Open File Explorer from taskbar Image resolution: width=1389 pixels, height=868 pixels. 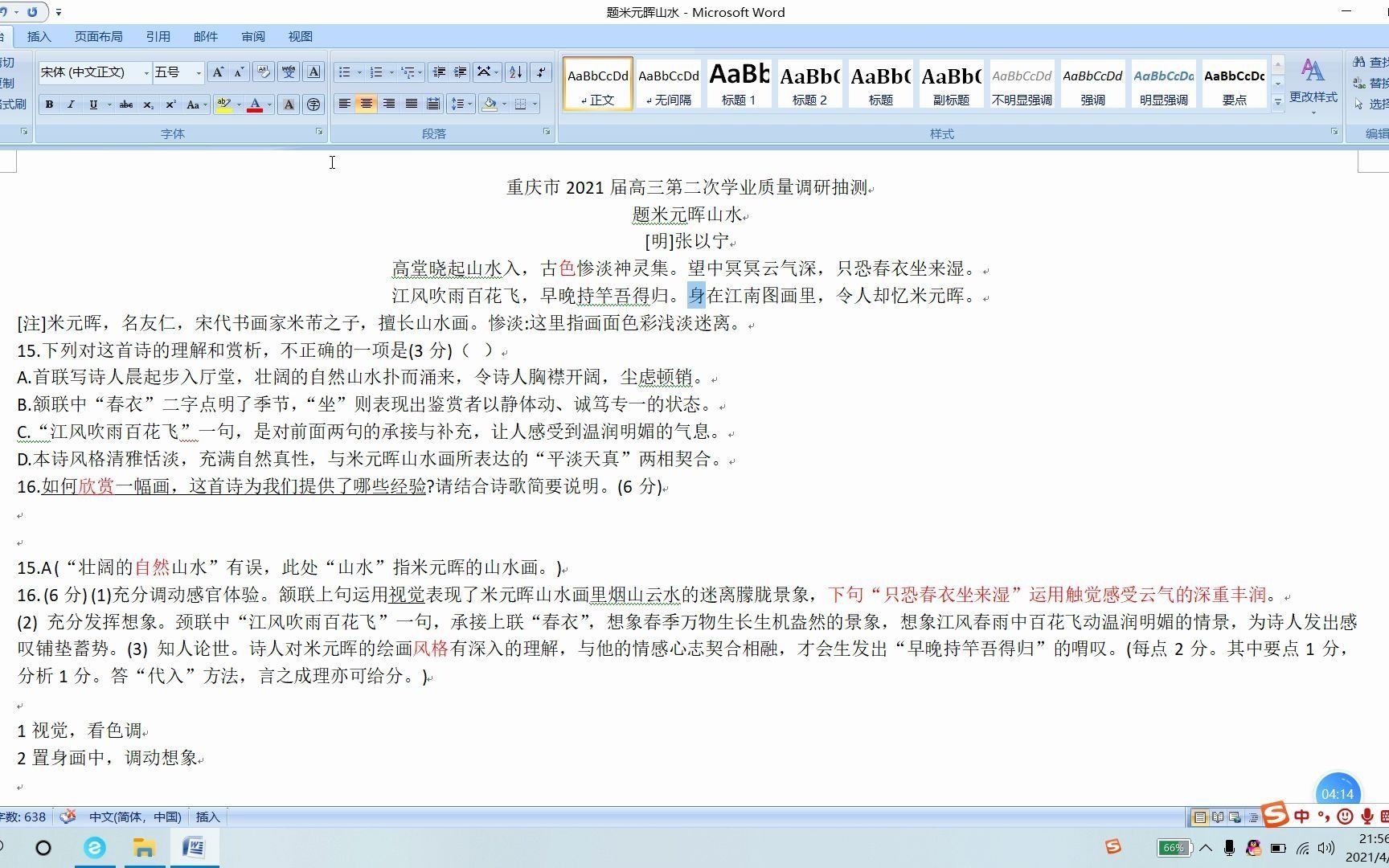(x=144, y=847)
